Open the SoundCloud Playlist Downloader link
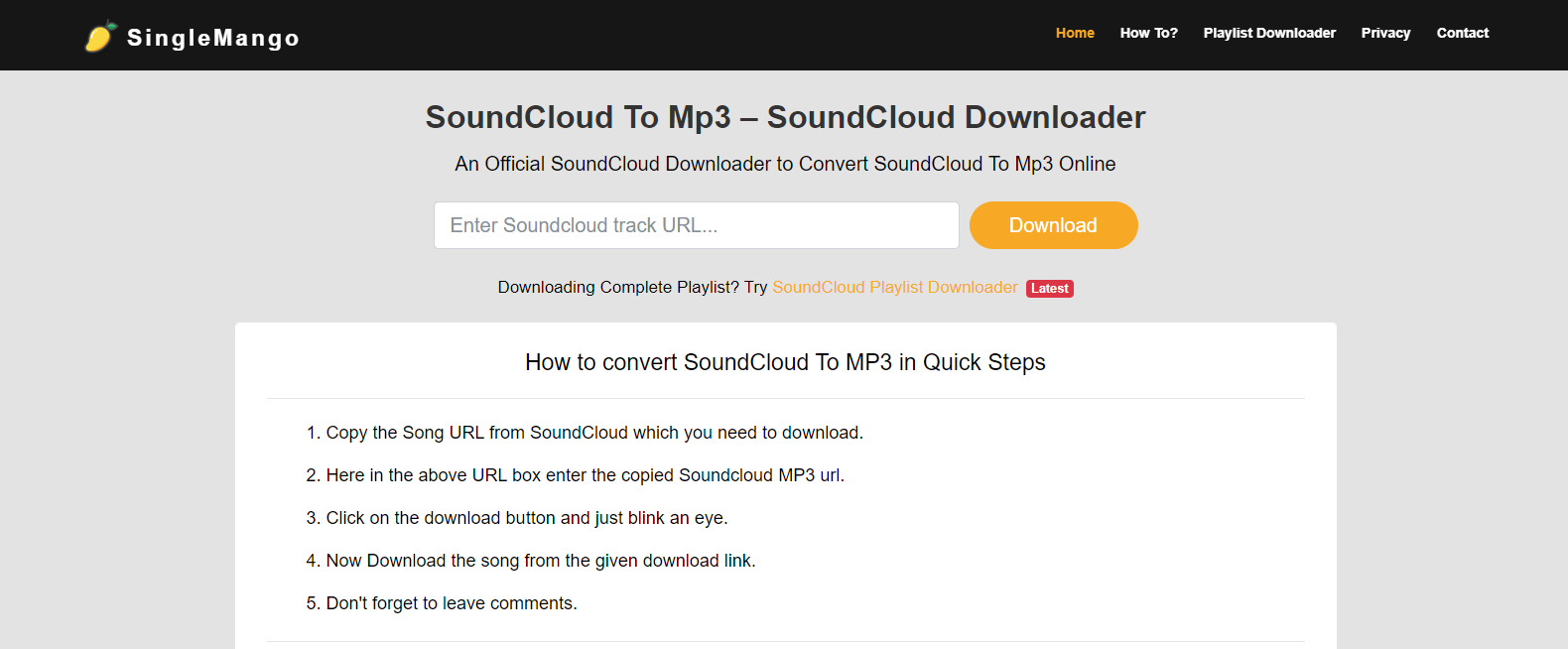This screenshot has height=649, width=1568. (x=894, y=287)
